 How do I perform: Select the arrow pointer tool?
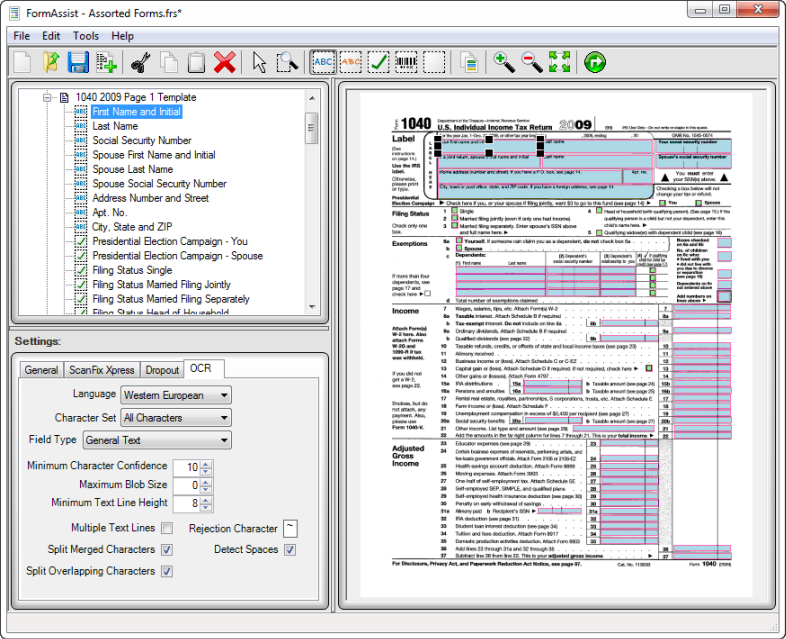click(x=259, y=63)
